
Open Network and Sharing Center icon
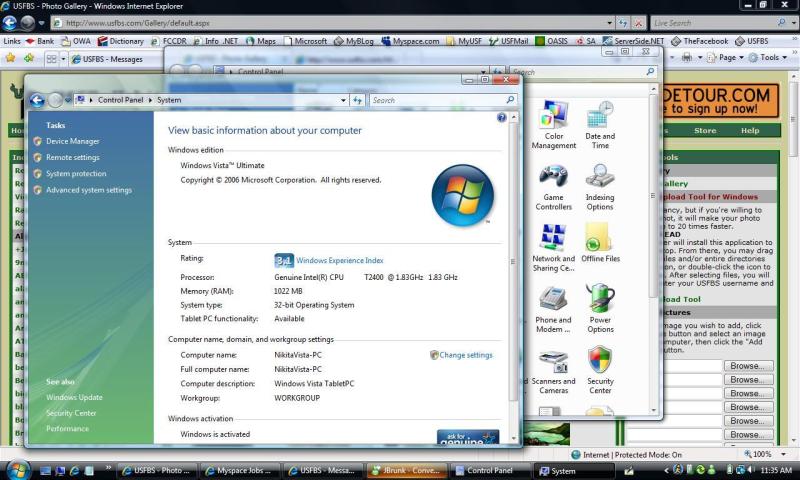(554, 248)
